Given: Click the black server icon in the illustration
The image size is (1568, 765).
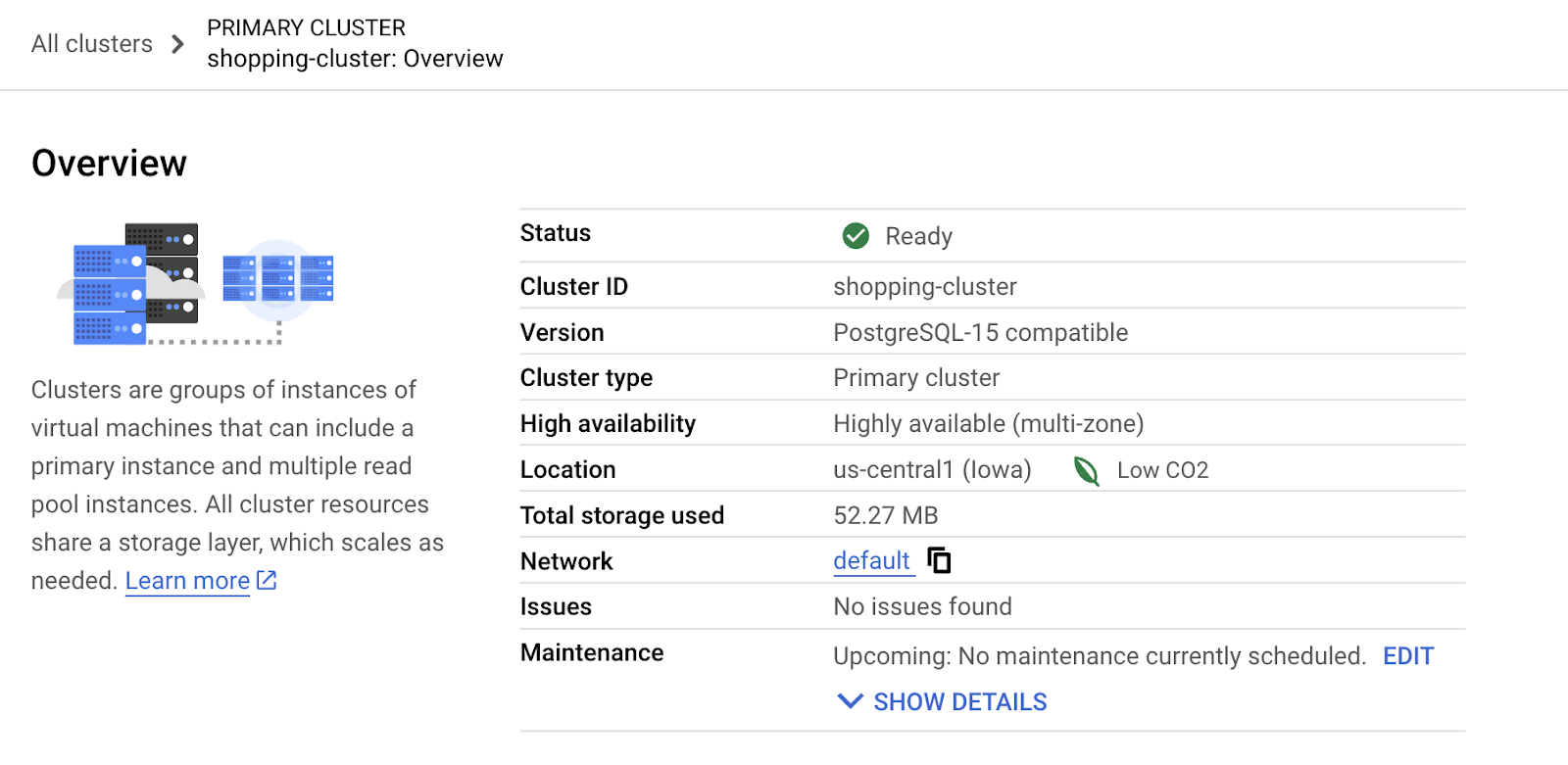Looking at the screenshot, I should [160, 240].
